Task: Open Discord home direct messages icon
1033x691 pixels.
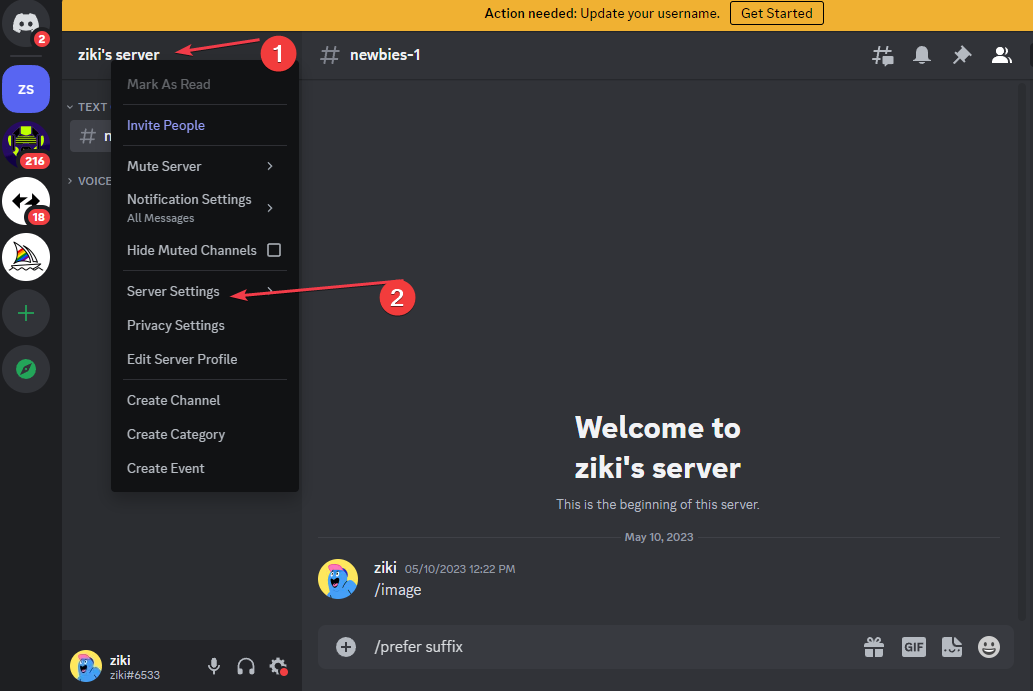Action: click(26, 24)
